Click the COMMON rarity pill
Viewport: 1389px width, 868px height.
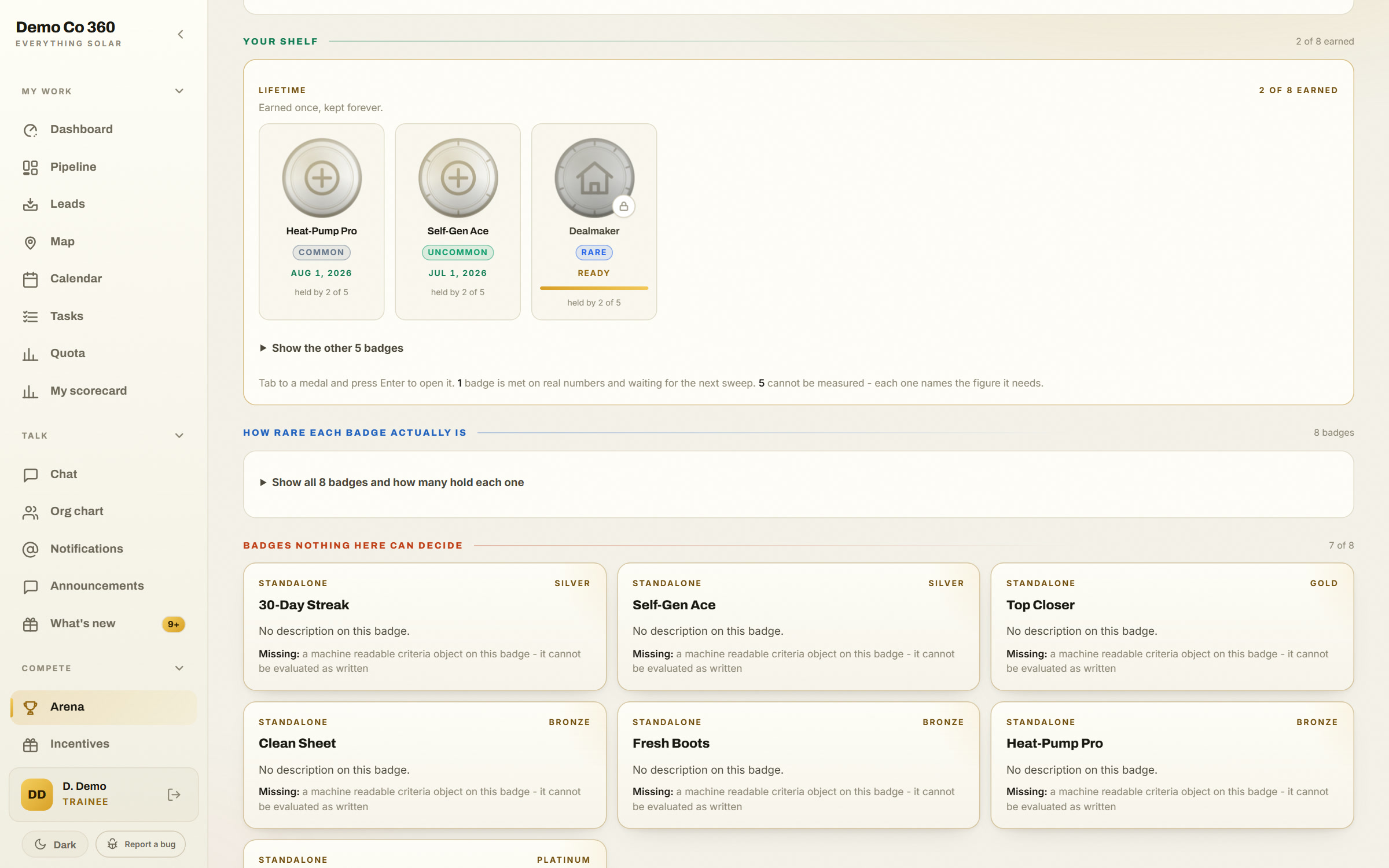[x=322, y=252]
